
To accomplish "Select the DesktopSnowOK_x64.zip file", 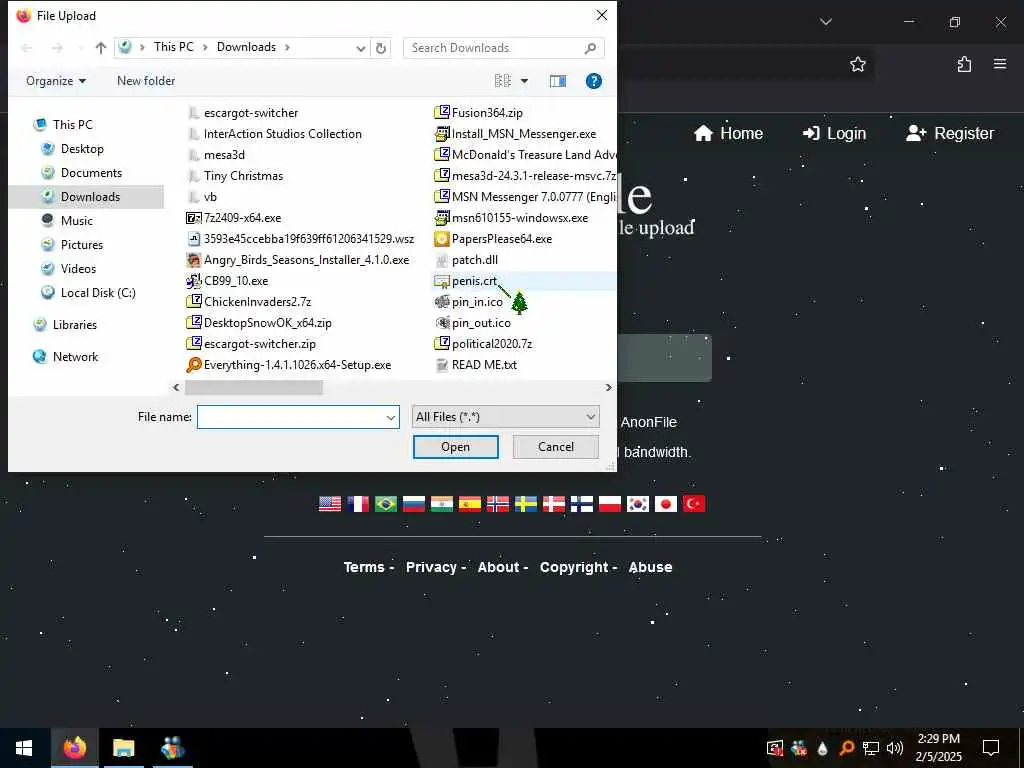I will 259,323.
